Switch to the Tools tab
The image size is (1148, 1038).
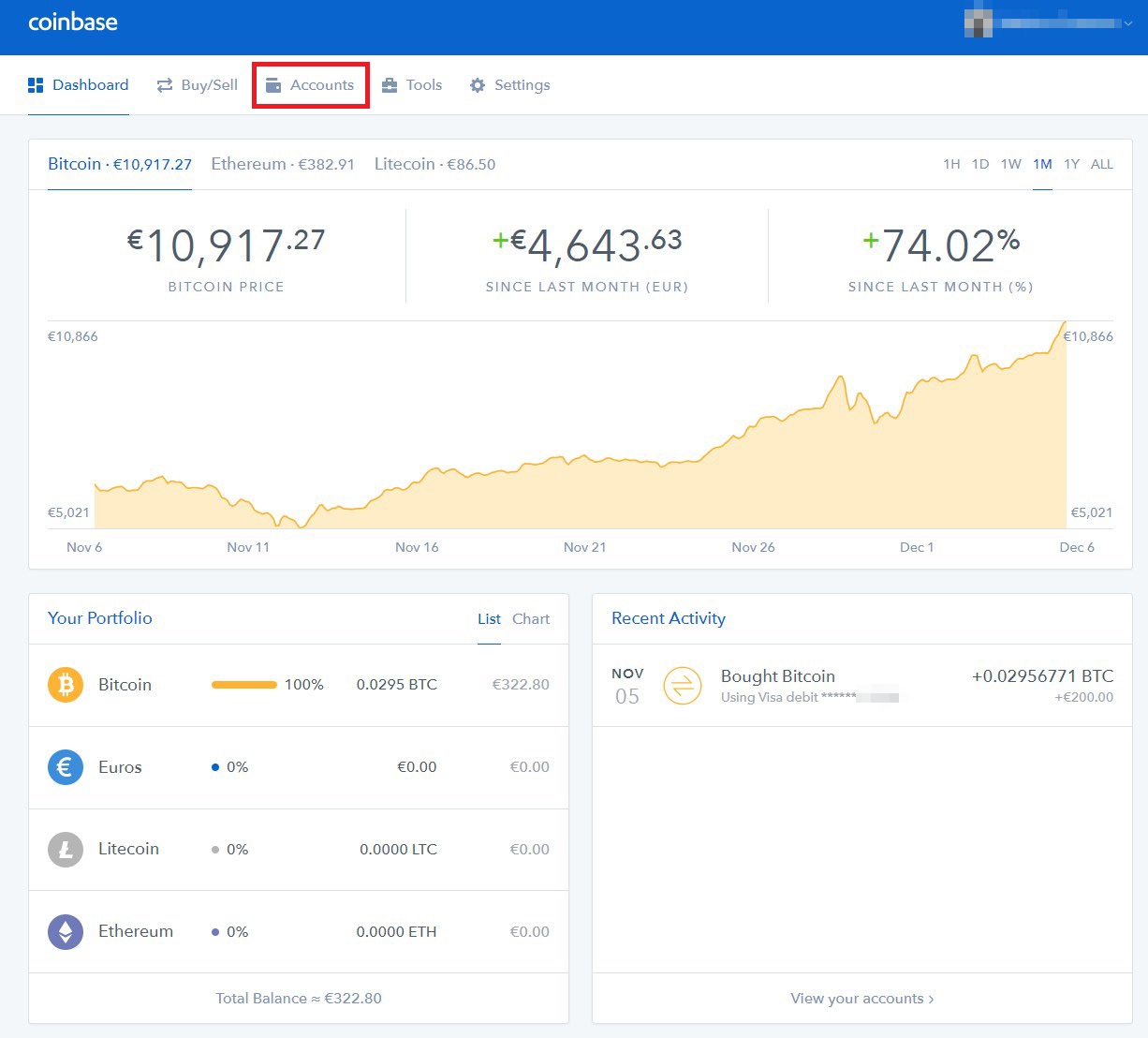pos(412,85)
